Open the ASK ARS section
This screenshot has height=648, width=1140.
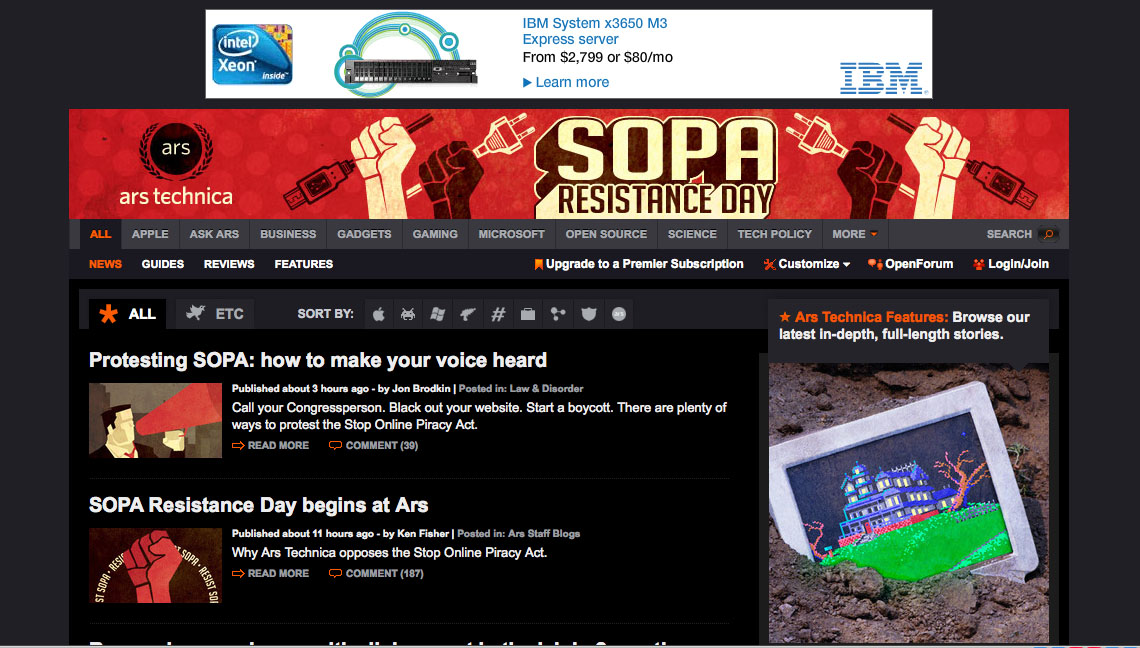pyautogui.click(x=214, y=234)
